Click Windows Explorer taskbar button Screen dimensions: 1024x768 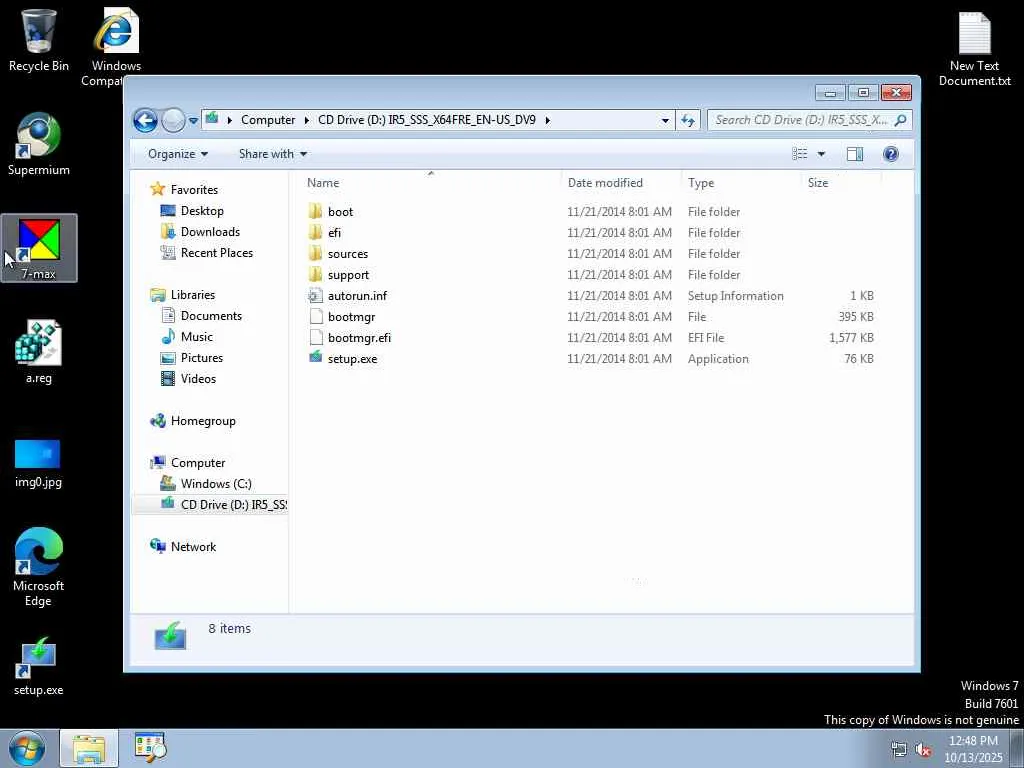89,748
